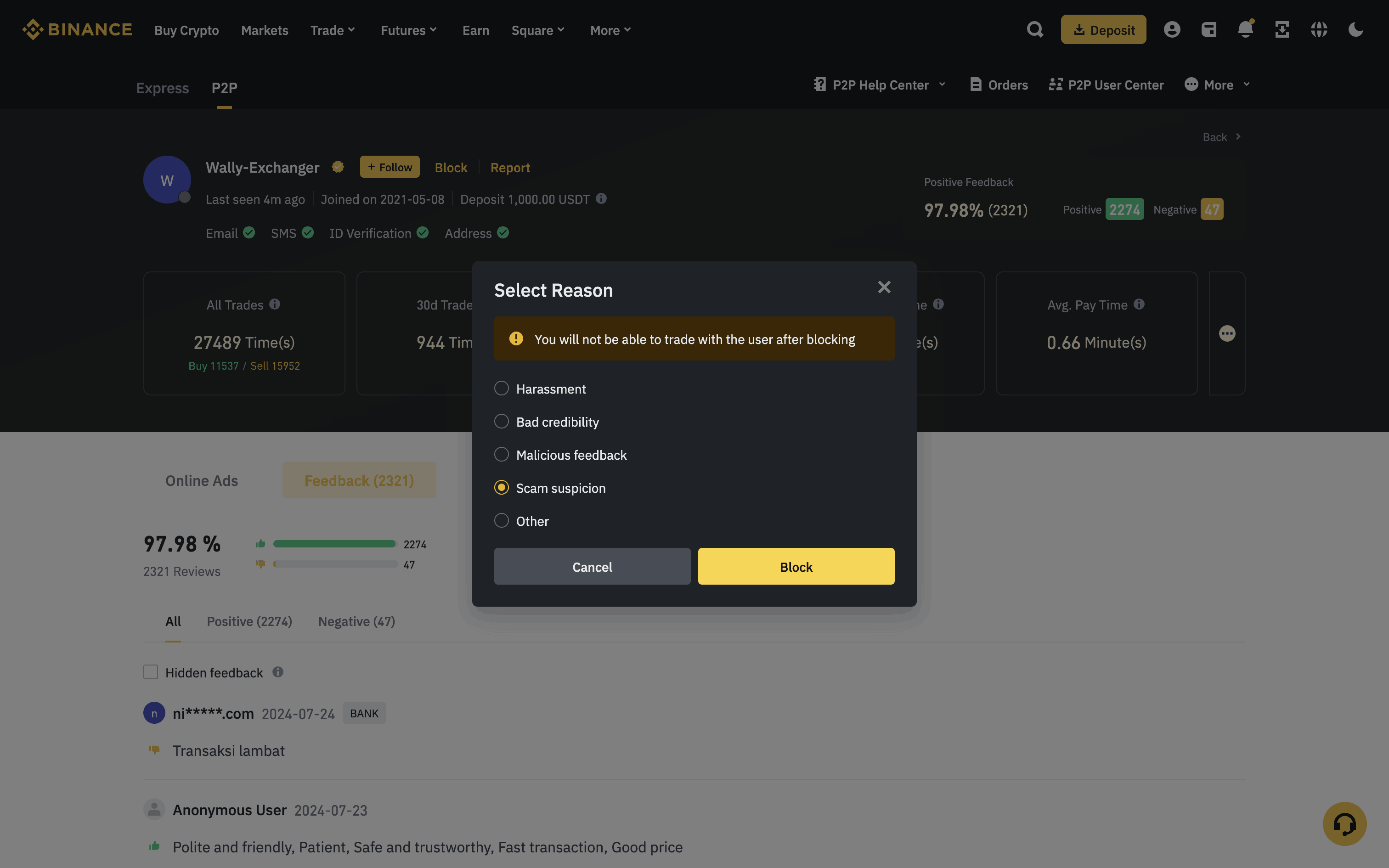Viewport: 1389px width, 868px height.
Task: Expand the Trade dropdown menu
Action: [333, 30]
